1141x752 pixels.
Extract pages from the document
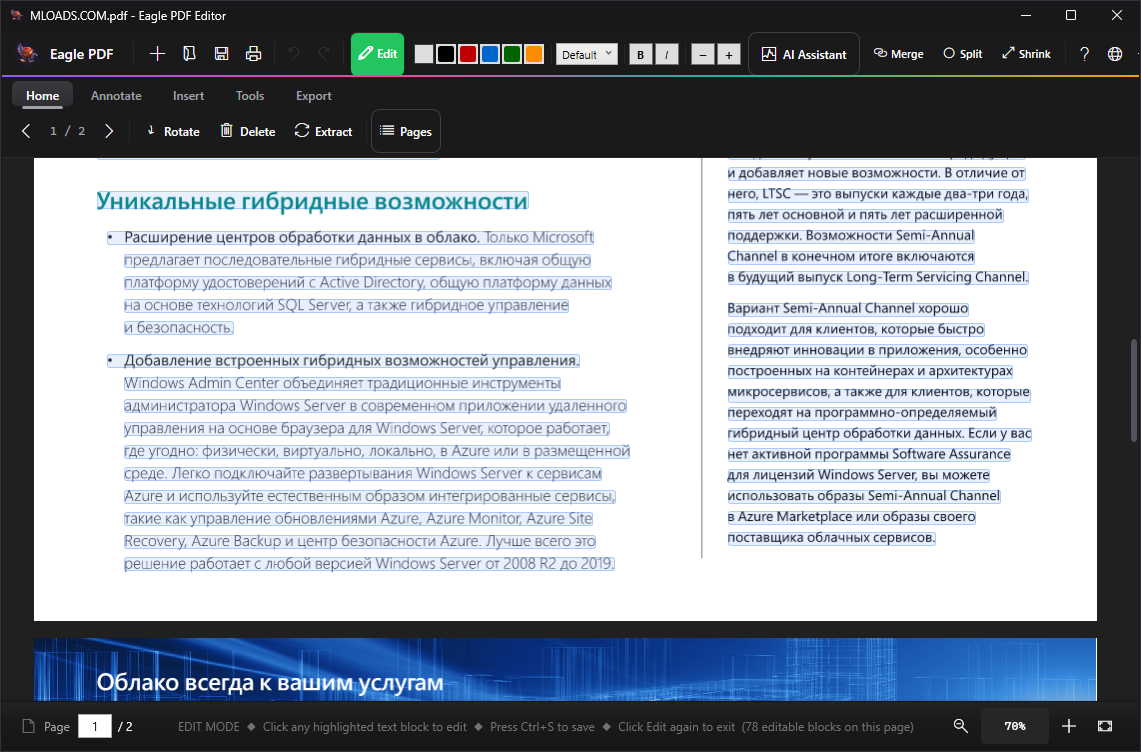[323, 131]
